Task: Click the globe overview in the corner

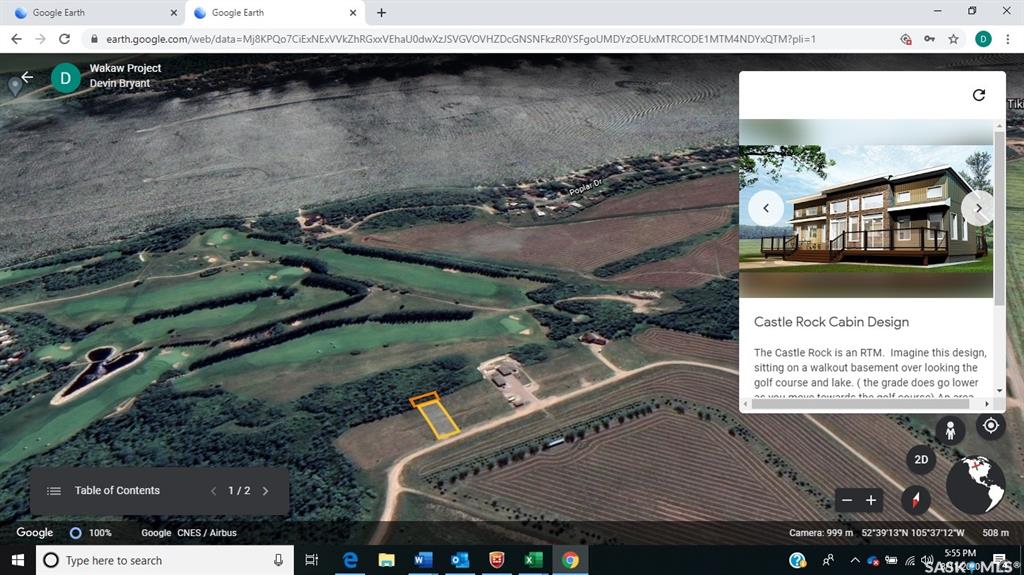Action: click(975, 484)
